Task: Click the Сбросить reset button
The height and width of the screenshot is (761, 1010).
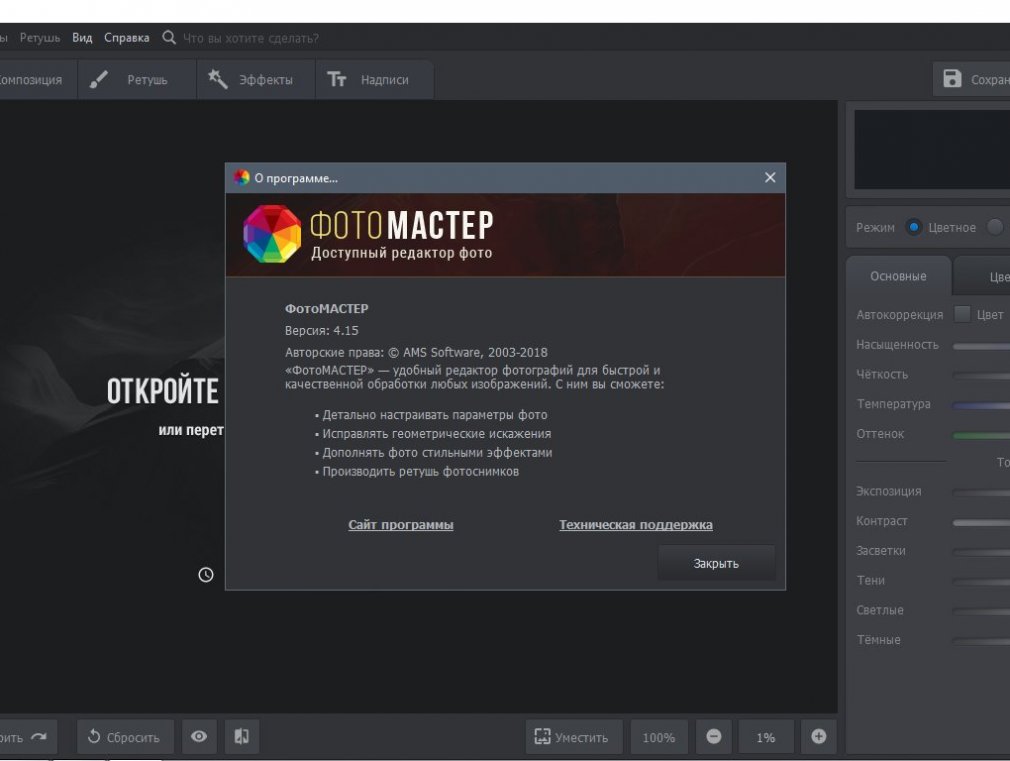Action: pyautogui.click(x=126, y=737)
